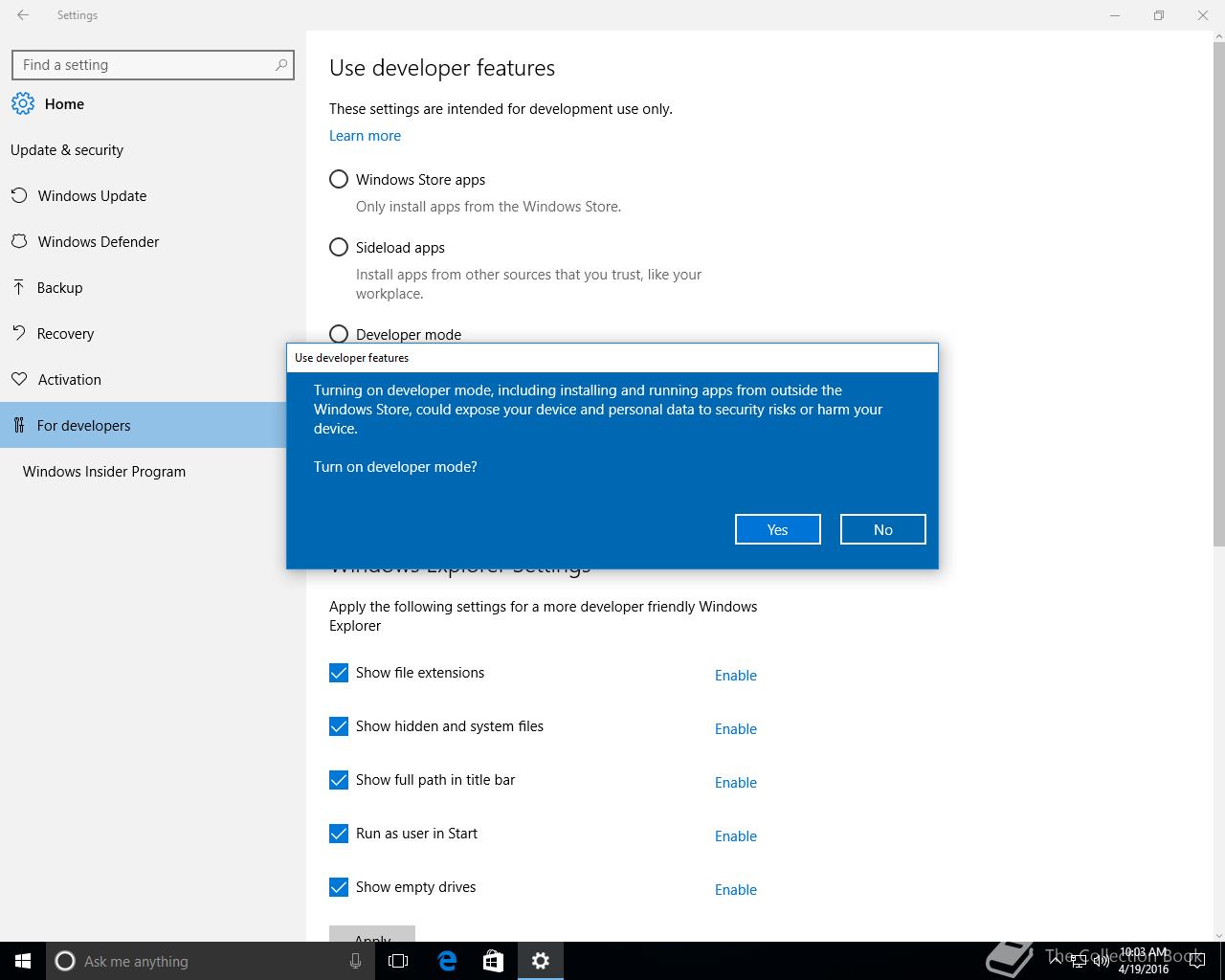The image size is (1225, 980).
Task: Click Enable link for Show file extensions
Action: click(736, 675)
